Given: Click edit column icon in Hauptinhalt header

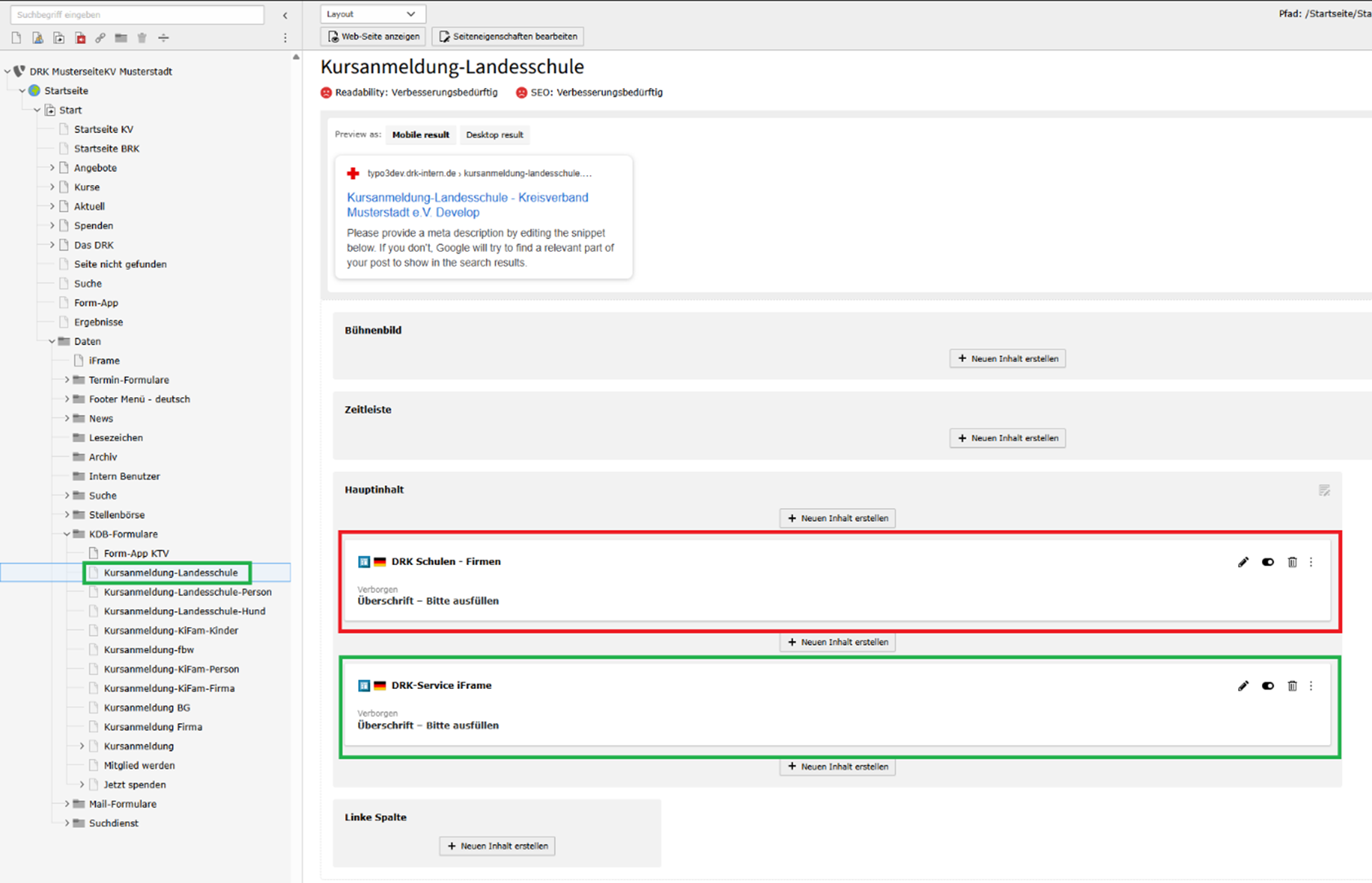Looking at the screenshot, I should point(1324,490).
